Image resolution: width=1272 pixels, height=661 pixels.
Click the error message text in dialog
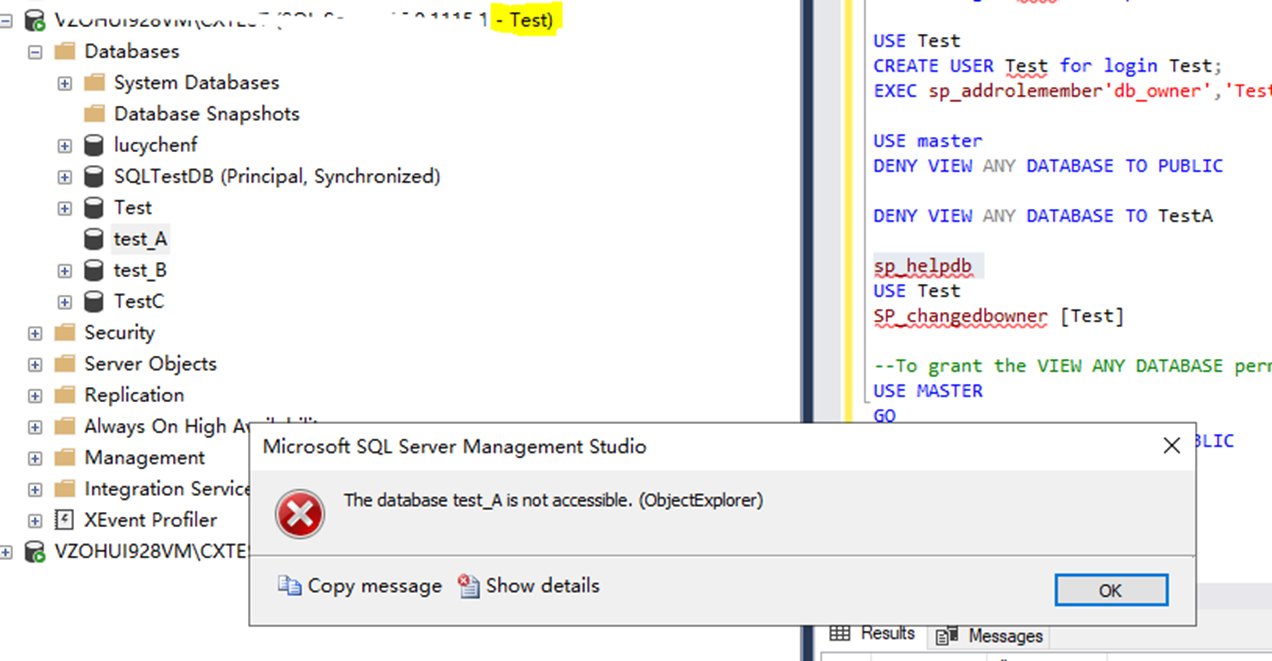[x=553, y=500]
